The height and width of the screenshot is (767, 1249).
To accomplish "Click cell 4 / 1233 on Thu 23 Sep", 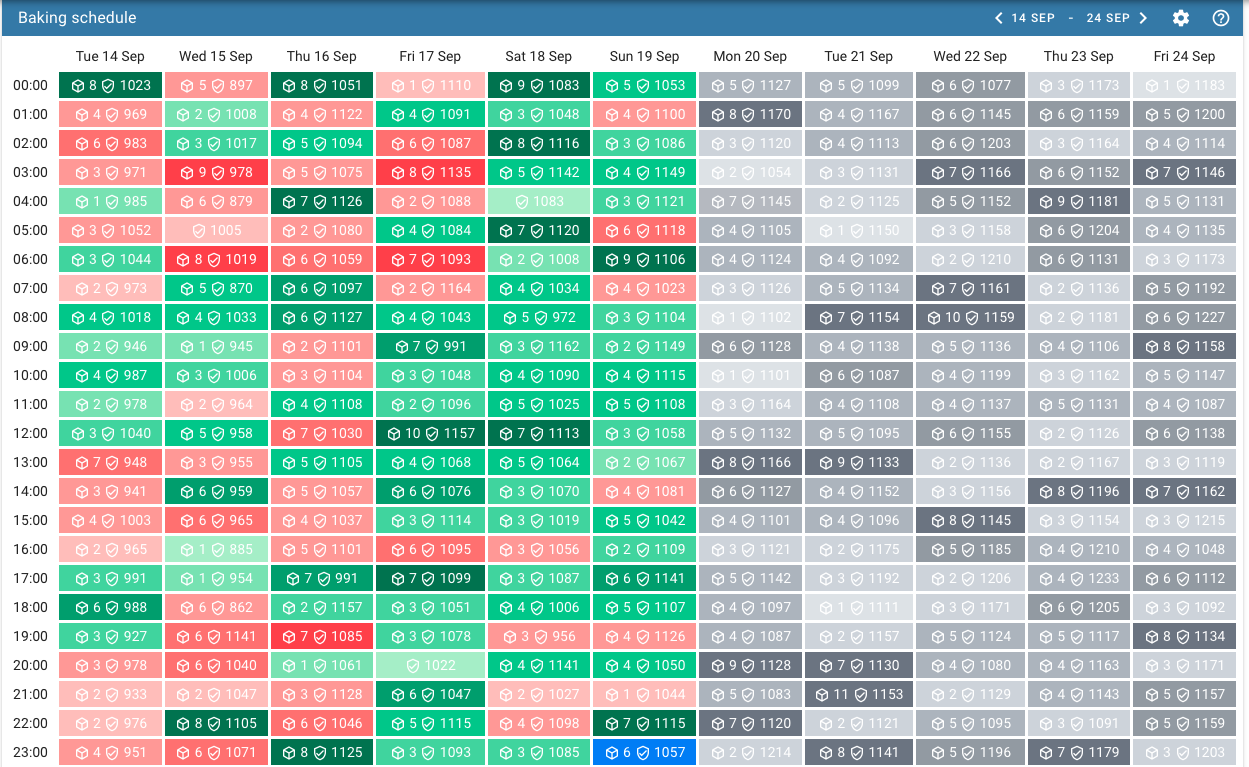I will point(1079,579).
